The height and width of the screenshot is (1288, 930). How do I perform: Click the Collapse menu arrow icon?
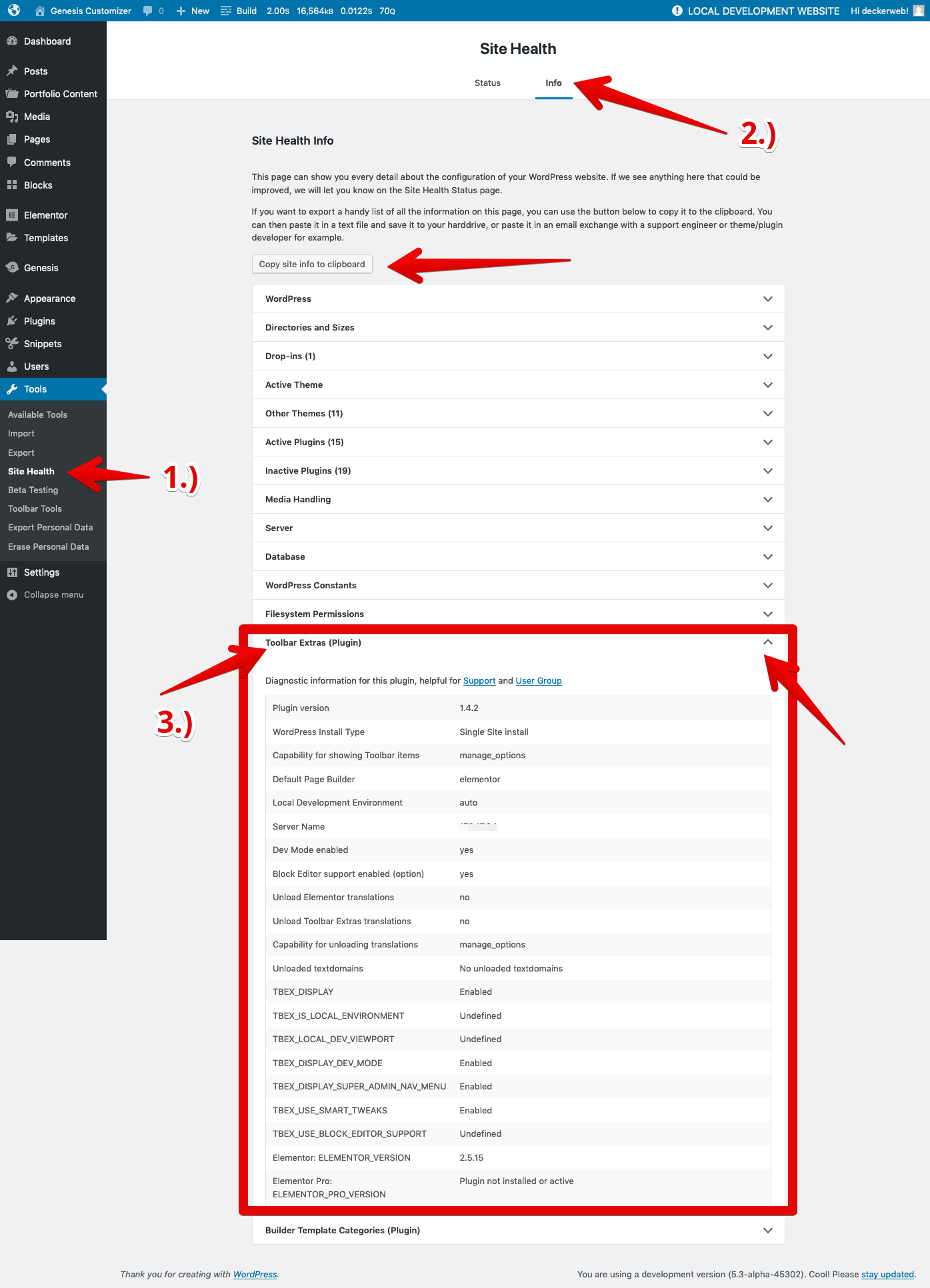(x=12, y=595)
